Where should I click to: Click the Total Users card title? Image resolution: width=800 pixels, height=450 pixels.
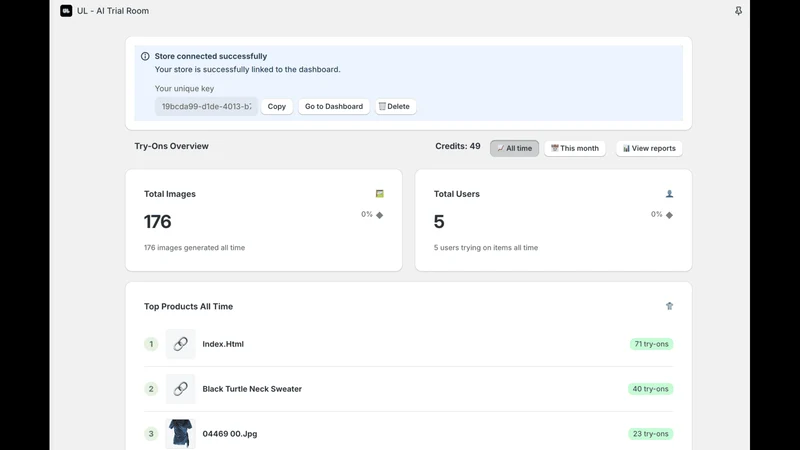pyautogui.click(x=457, y=194)
